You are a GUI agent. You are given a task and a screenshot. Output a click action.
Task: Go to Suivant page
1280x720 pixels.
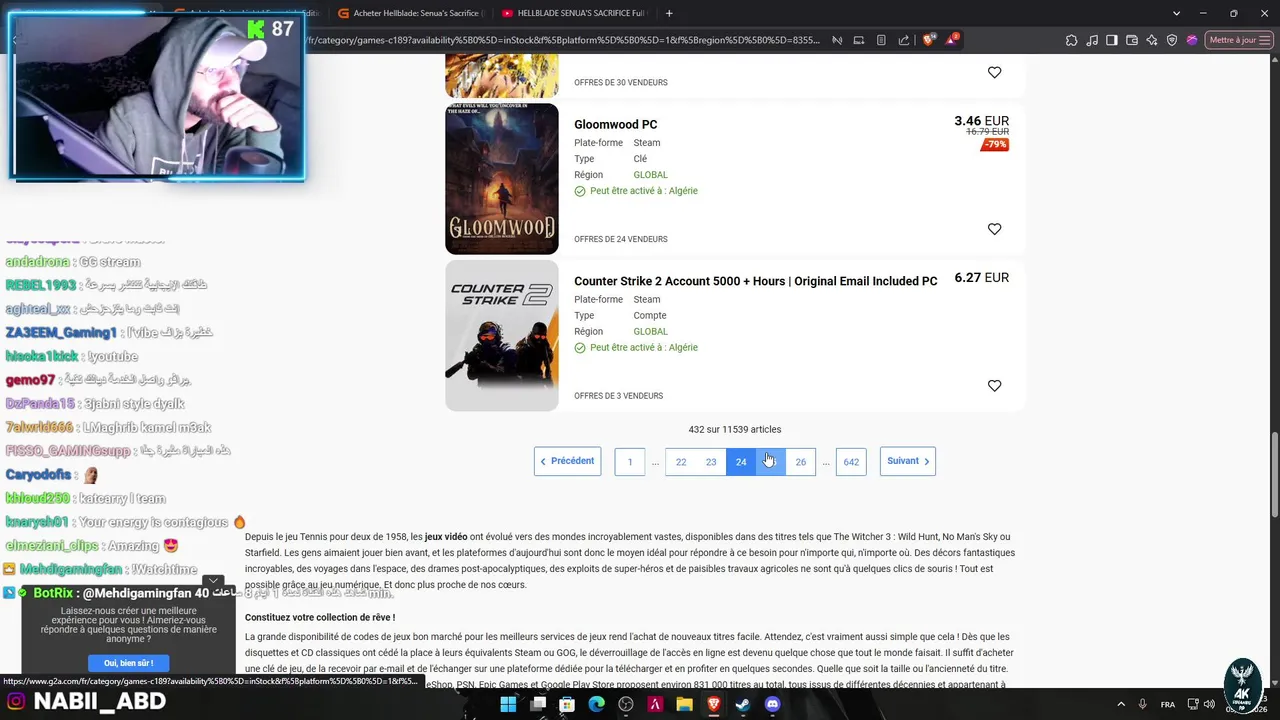(908, 461)
